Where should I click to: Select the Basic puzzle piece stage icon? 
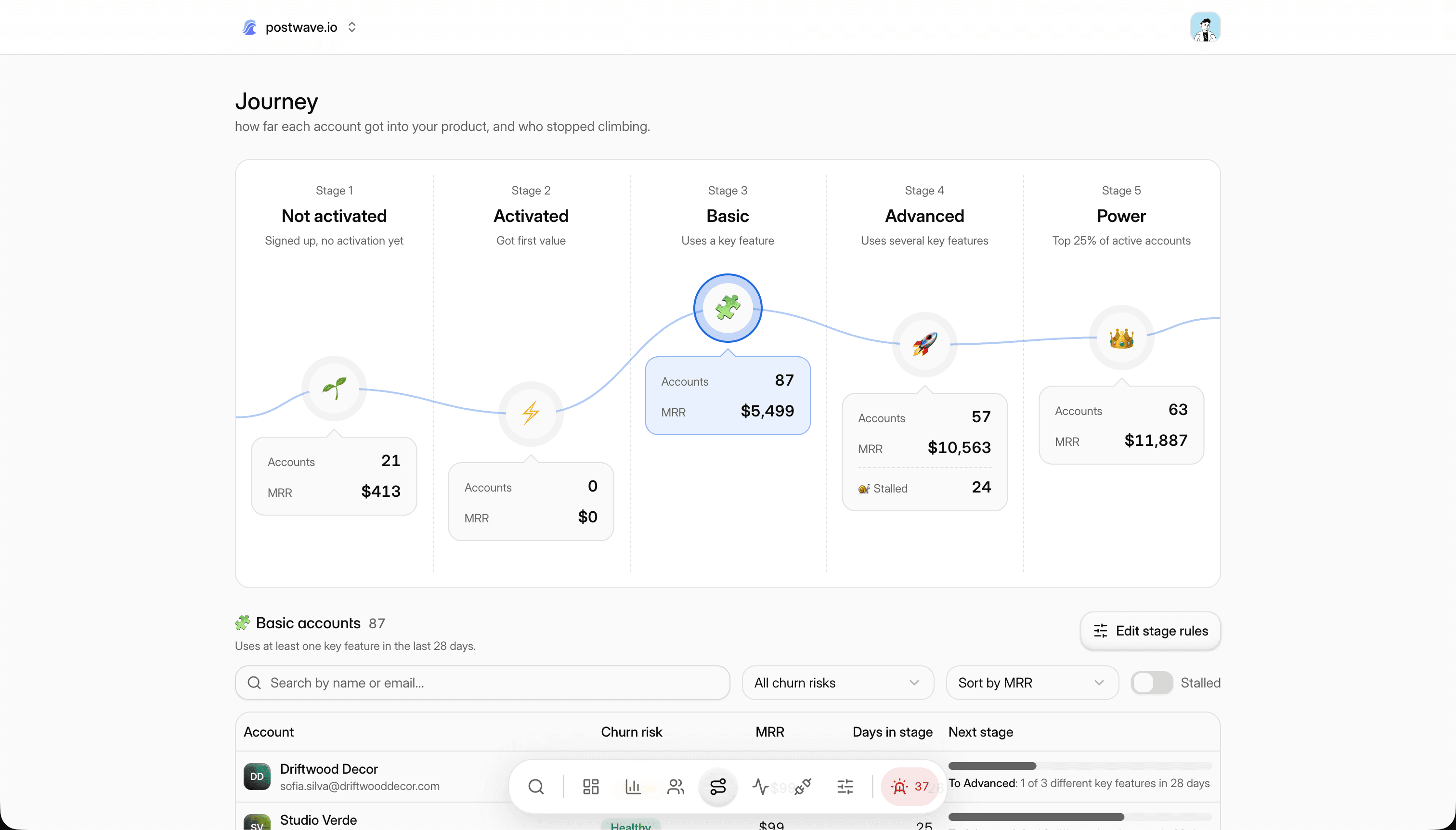coord(728,308)
